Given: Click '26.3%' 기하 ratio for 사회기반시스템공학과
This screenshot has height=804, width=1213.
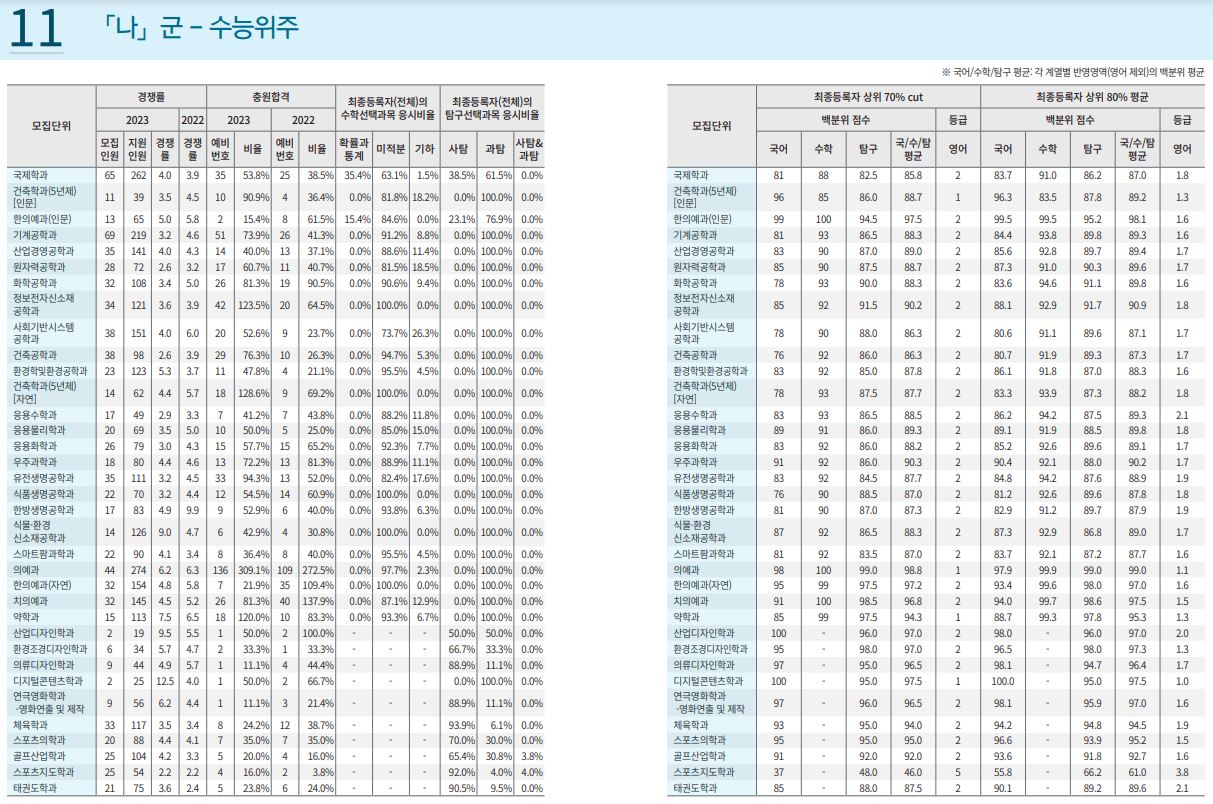Looking at the screenshot, I should 425,333.
